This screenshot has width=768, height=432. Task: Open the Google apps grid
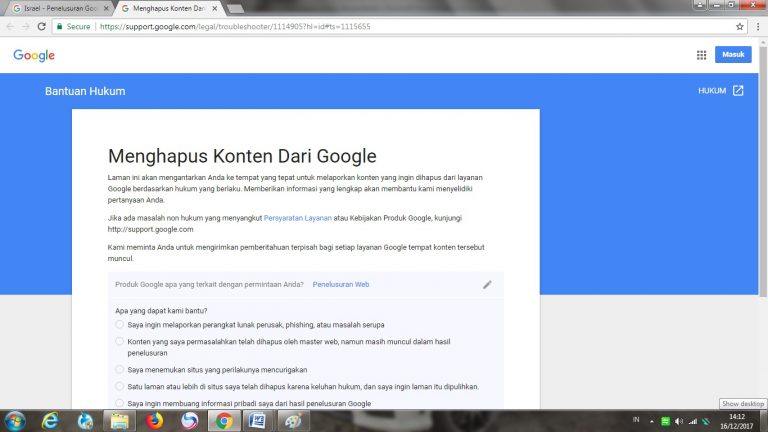point(701,55)
